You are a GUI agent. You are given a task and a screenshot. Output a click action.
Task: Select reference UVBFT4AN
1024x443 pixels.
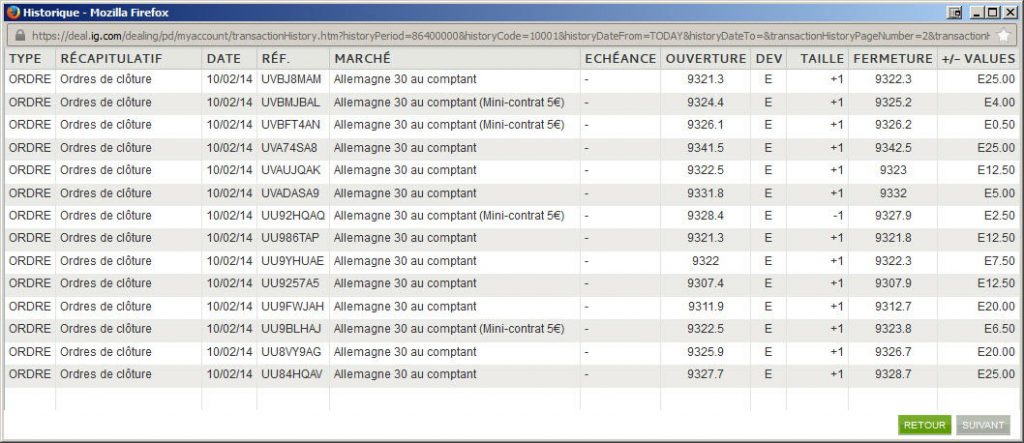tap(291, 124)
